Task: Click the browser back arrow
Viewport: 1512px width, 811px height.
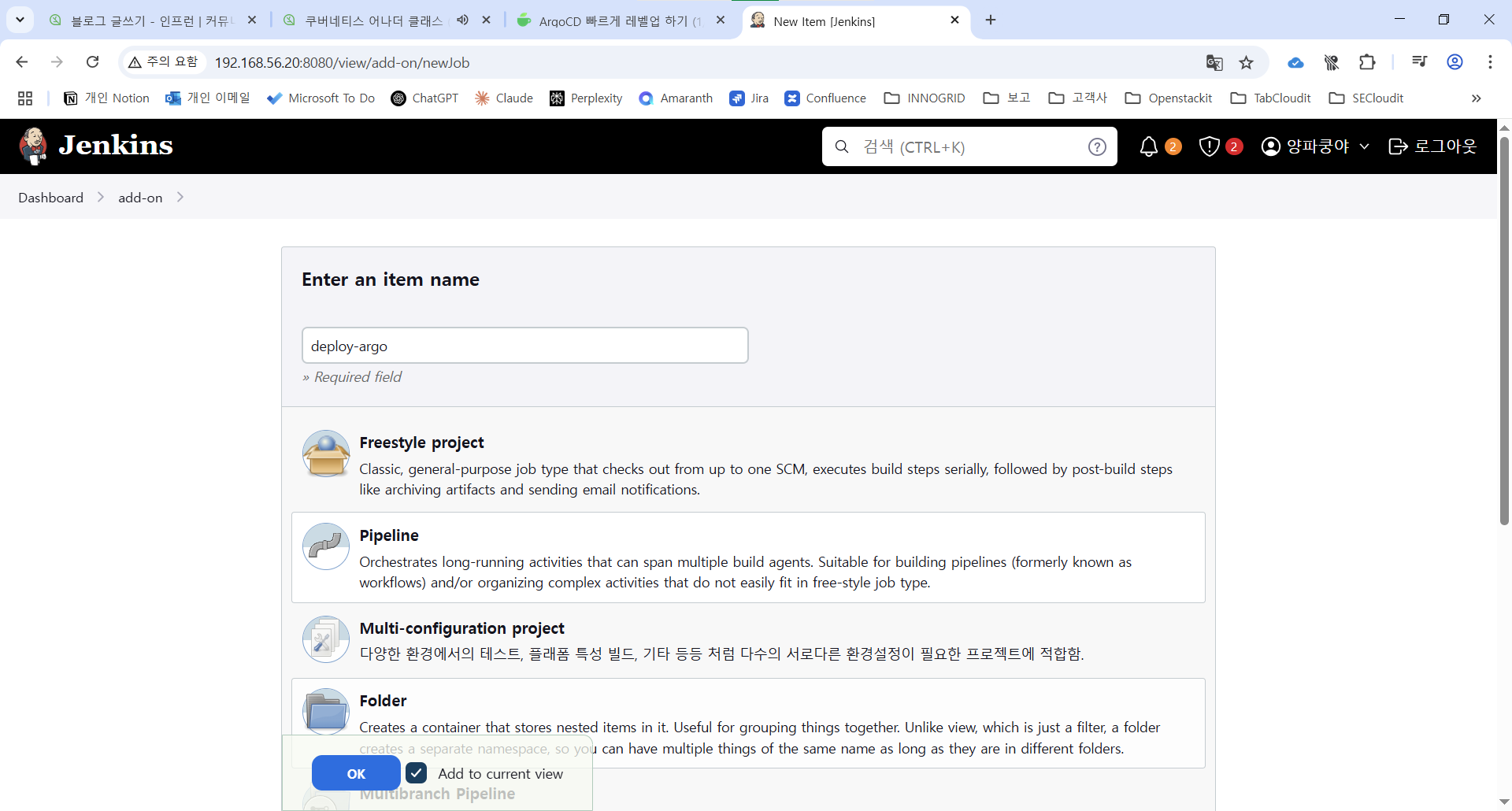Action: click(x=22, y=62)
